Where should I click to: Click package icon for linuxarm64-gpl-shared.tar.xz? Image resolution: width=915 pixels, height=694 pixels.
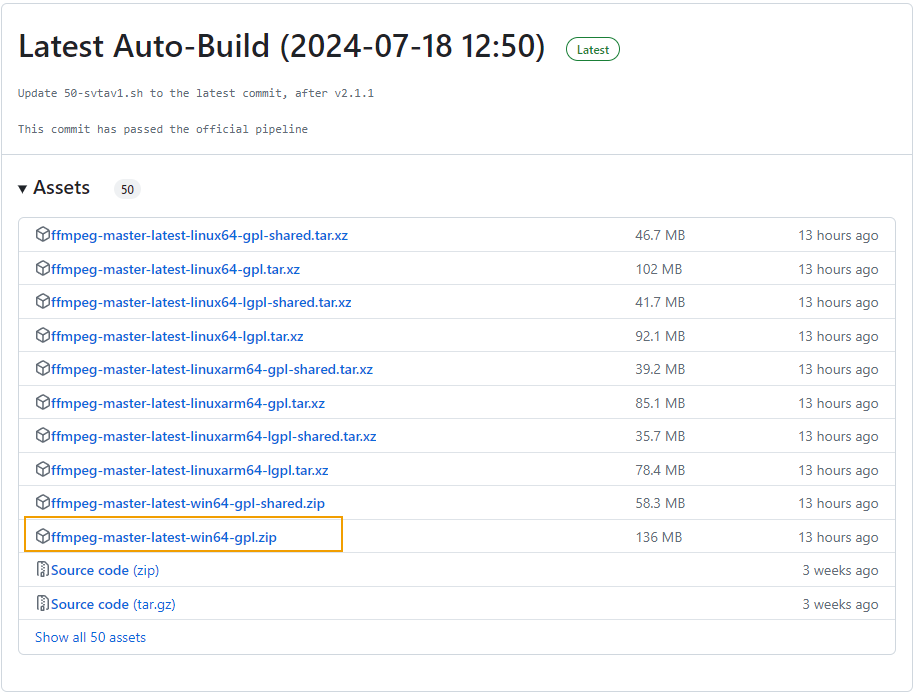pyautogui.click(x=43, y=369)
